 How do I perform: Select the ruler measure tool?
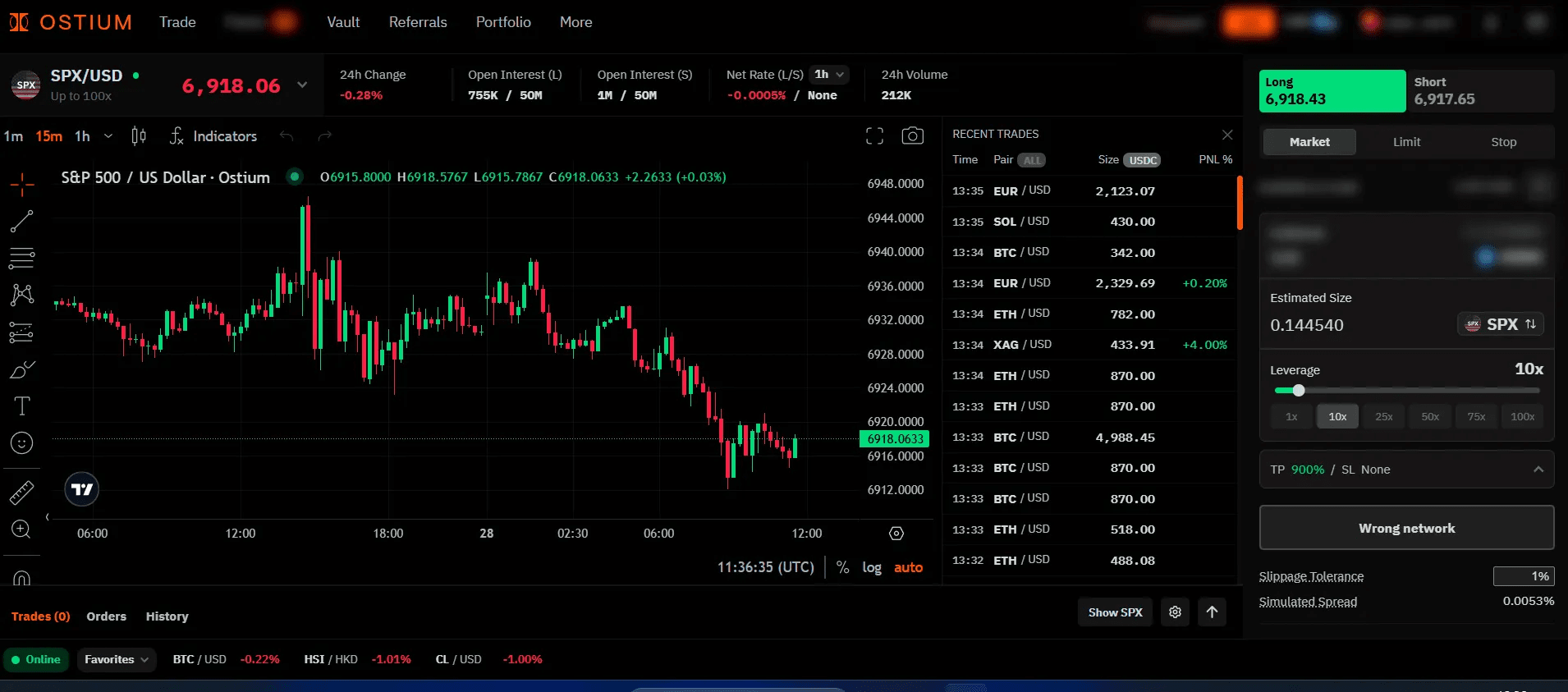tap(21, 492)
